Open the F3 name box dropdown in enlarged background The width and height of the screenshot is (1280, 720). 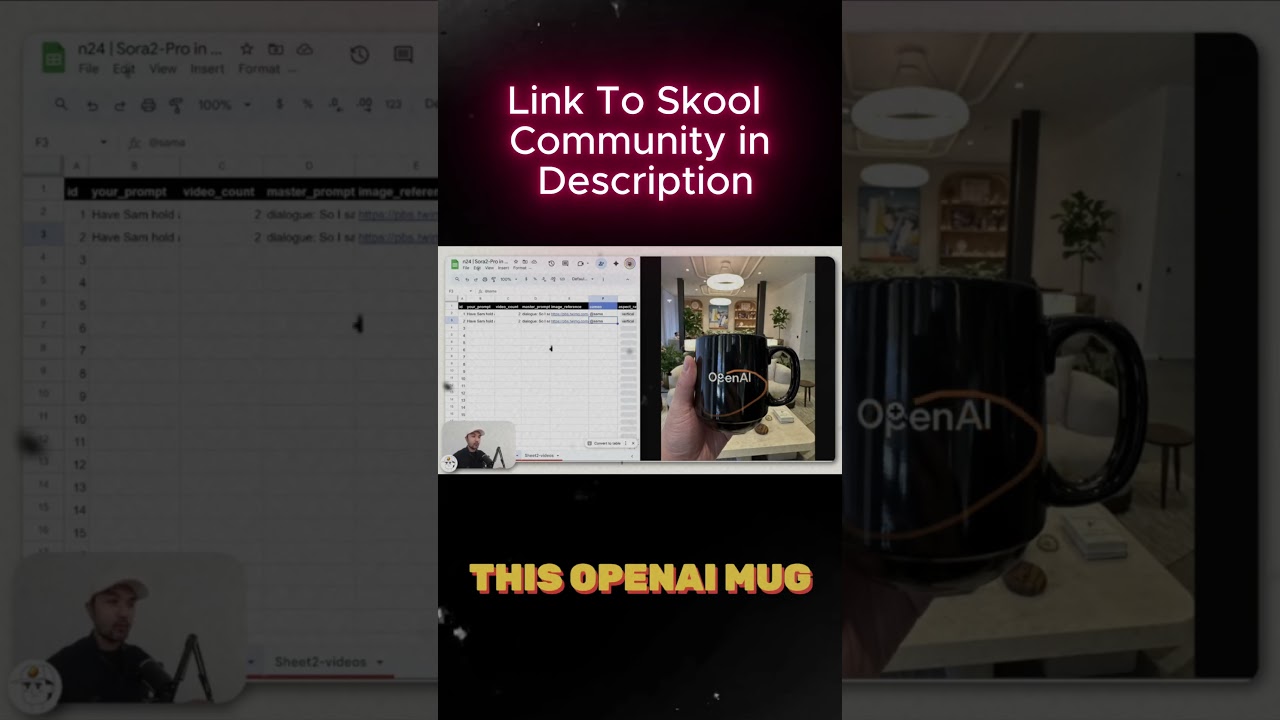click(103, 142)
